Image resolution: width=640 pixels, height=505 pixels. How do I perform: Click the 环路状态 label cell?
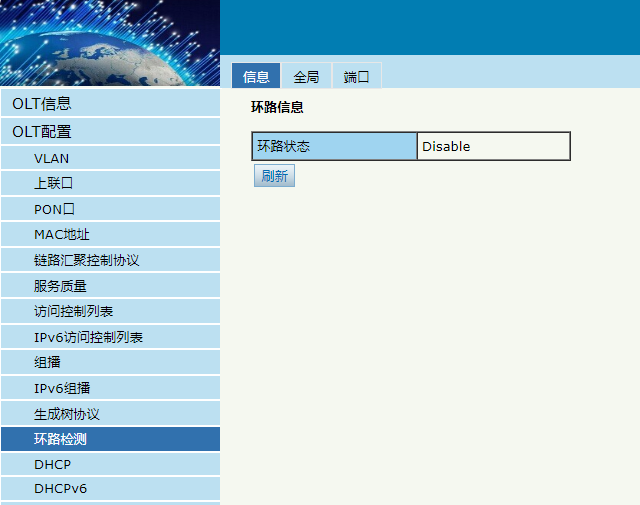[x=334, y=146]
